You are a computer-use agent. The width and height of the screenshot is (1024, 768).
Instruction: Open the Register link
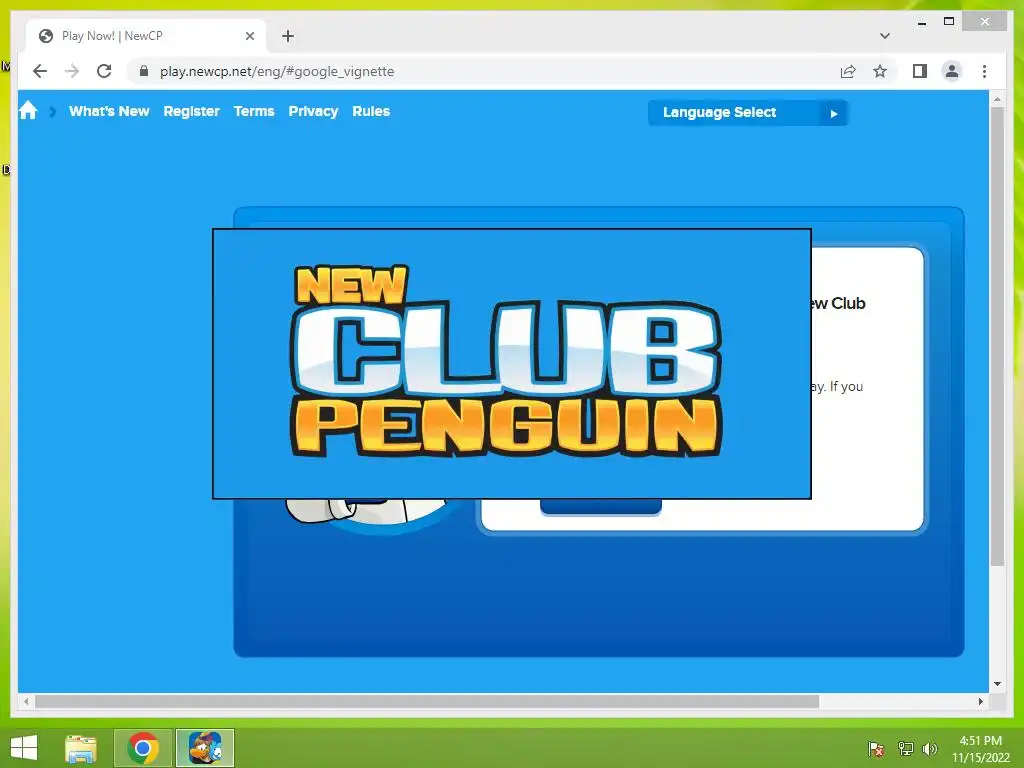[x=191, y=111]
